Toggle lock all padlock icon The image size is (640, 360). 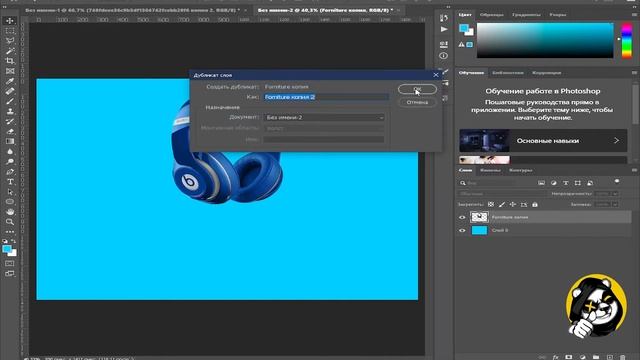(535, 204)
